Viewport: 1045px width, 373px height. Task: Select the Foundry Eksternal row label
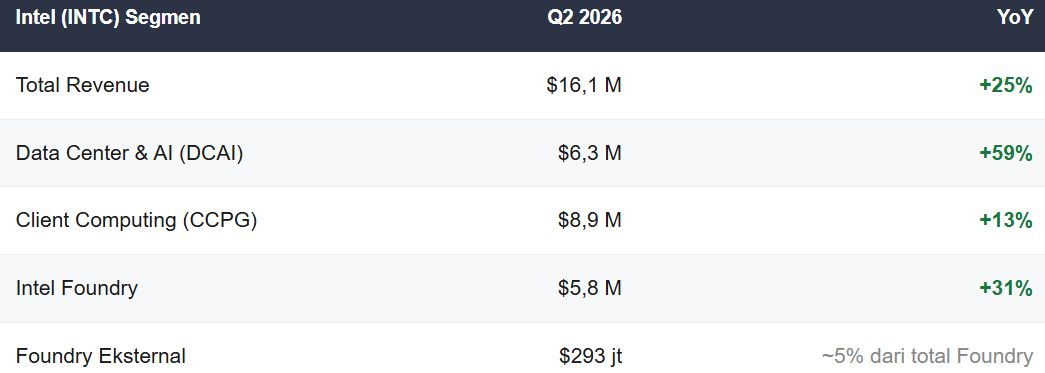tap(101, 356)
